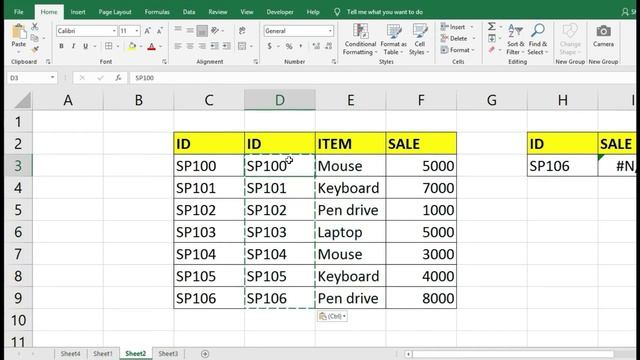Click the Camera tool icon
The height and width of the screenshot is (360, 640).
coord(603,31)
